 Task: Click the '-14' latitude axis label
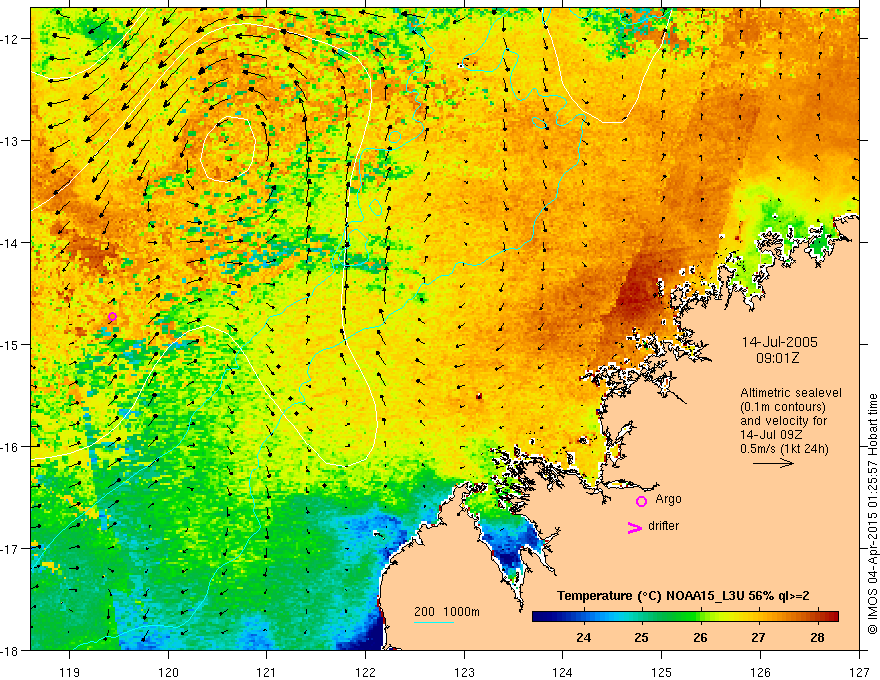pyautogui.click(x=11, y=242)
